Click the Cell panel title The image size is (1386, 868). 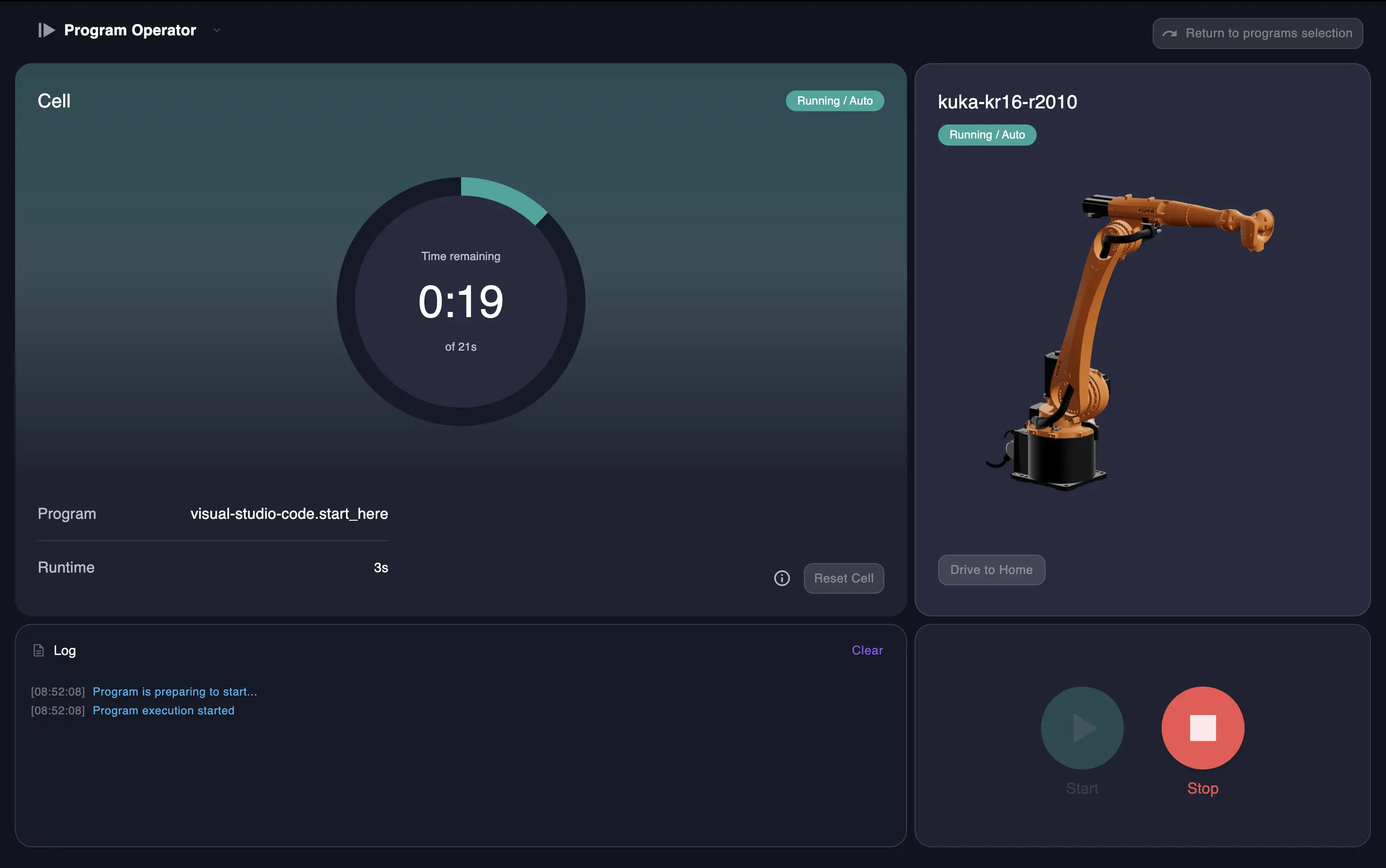[54, 100]
